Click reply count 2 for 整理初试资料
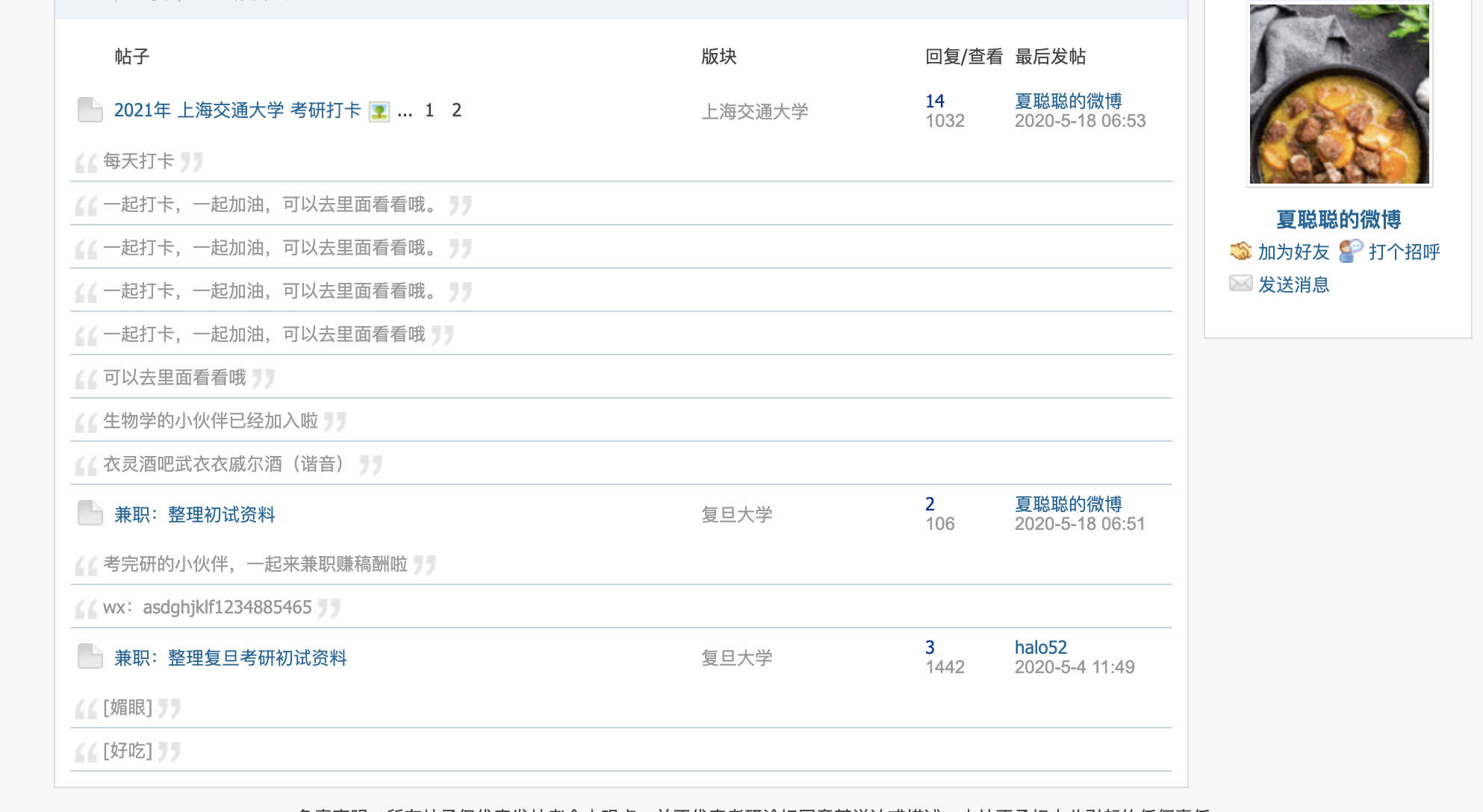Image resolution: width=1483 pixels, height=812 pixels. 930,504
